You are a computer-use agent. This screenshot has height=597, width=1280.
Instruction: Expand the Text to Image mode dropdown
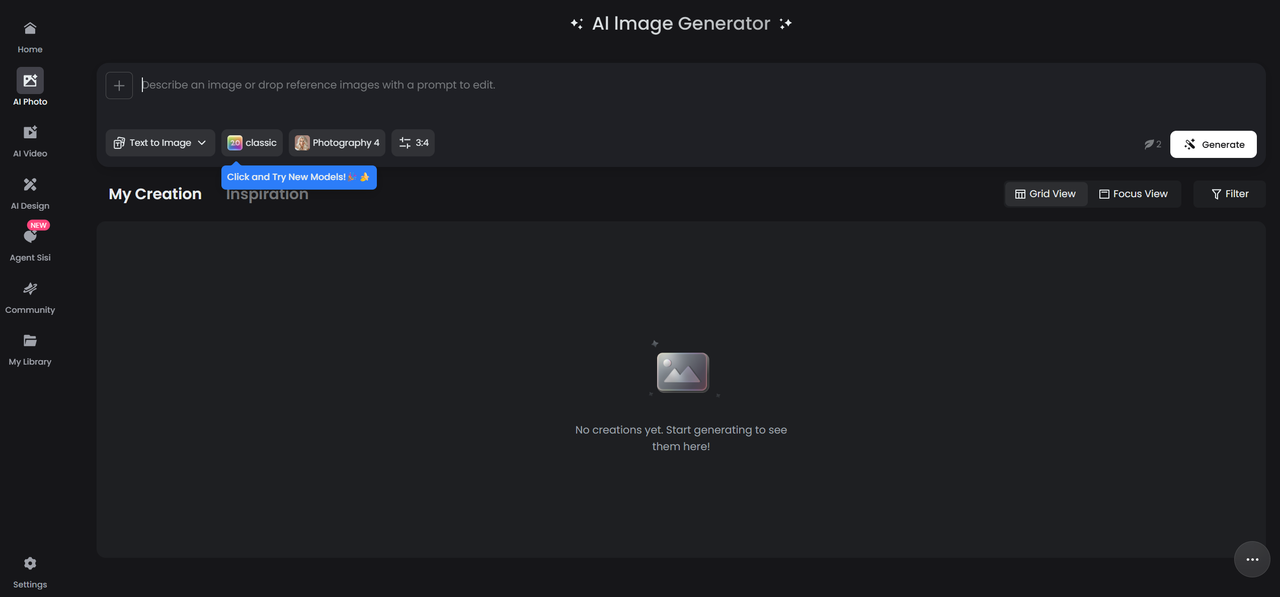click(x=160, y=143)
